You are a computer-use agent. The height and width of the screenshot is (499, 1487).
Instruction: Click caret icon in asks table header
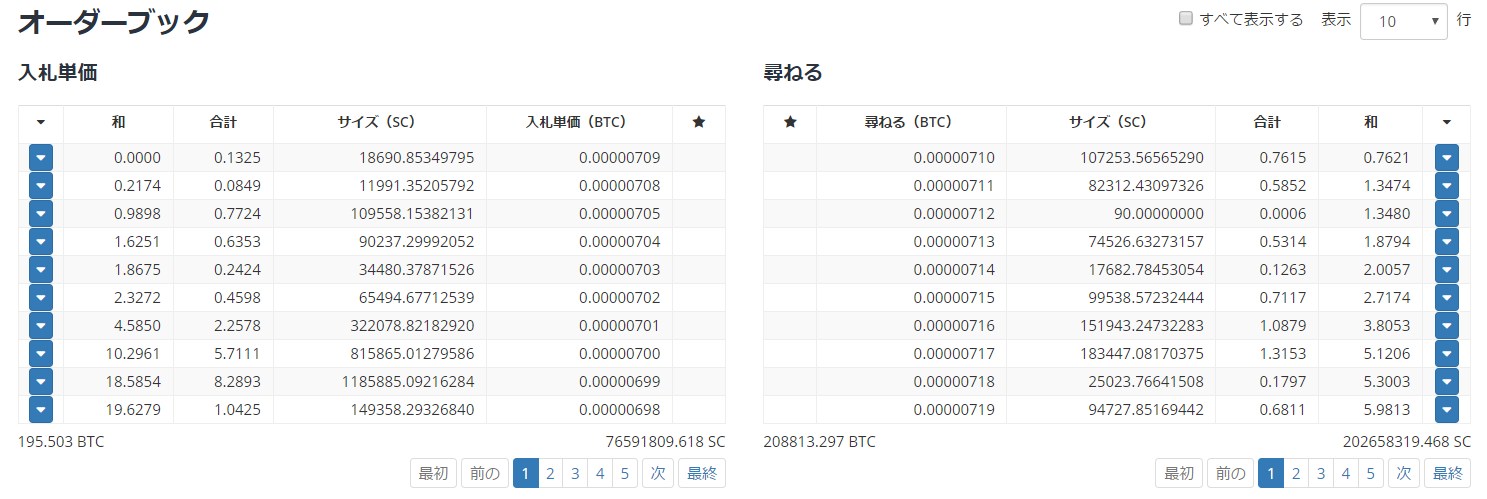click(1446, 122)
